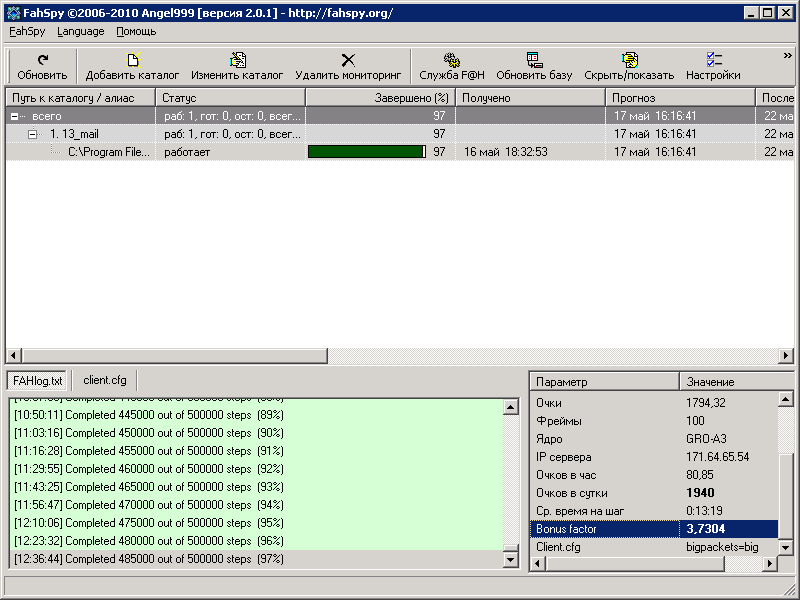Image resolution: width=800 pixels, height=600 pixels.
Task: Expand toolbar overflow chevron
Action: click(x=788, y=55)
